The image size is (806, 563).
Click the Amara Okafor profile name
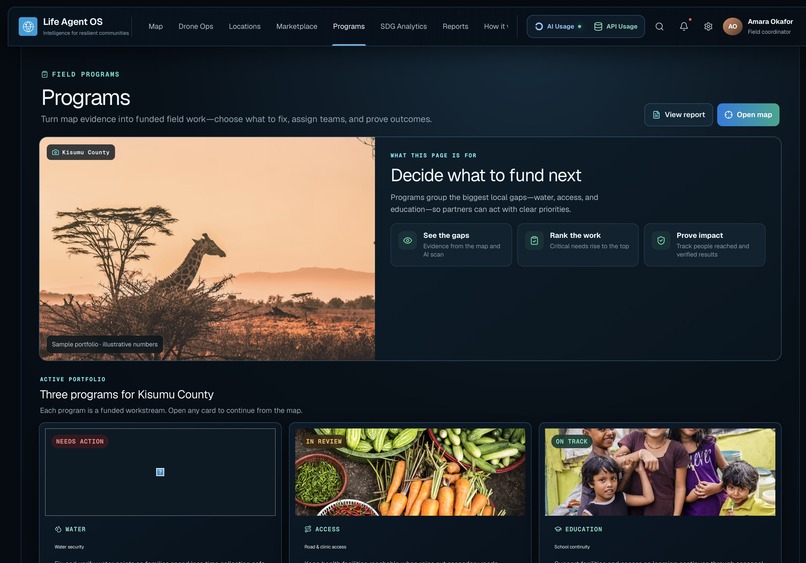[770, 22]
